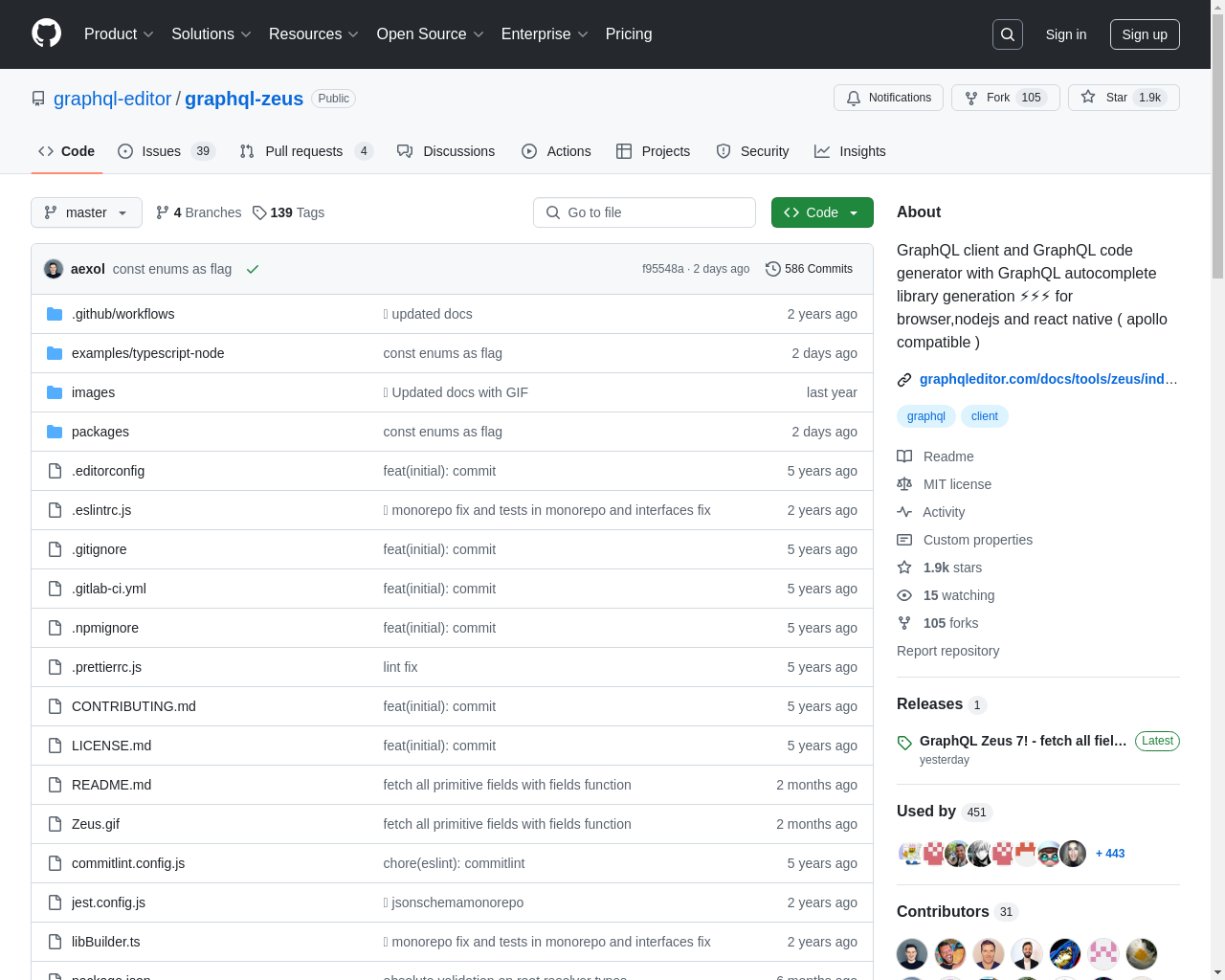The width and height of the screenshot is (1225, 980).
Task: Open the green Code dropdown button
Action: [x=822, y=212]
